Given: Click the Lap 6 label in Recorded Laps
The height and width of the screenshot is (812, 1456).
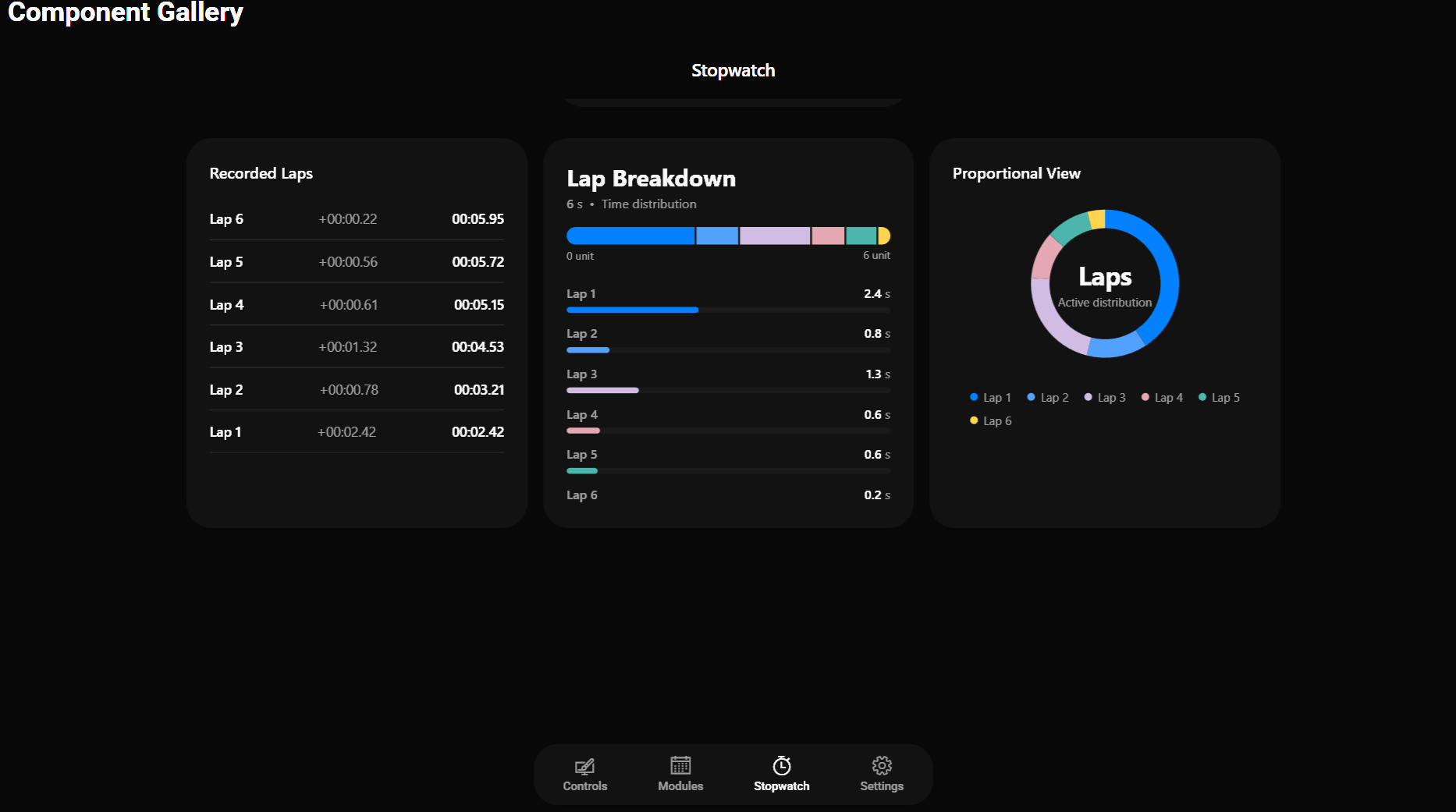Looking at the screenshot, I should click(x=226, y=219).
